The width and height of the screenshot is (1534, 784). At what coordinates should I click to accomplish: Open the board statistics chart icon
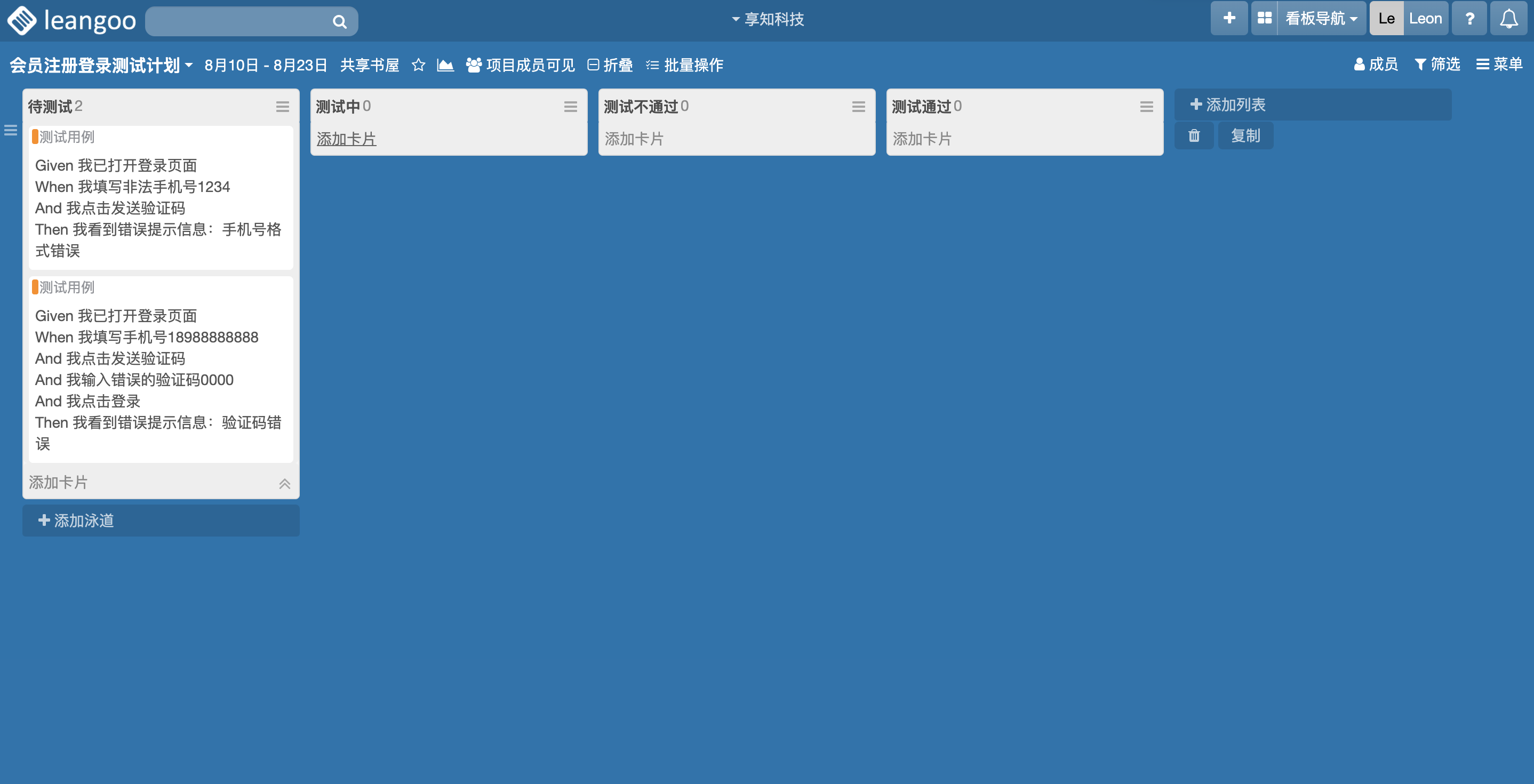tap(445, 65)
